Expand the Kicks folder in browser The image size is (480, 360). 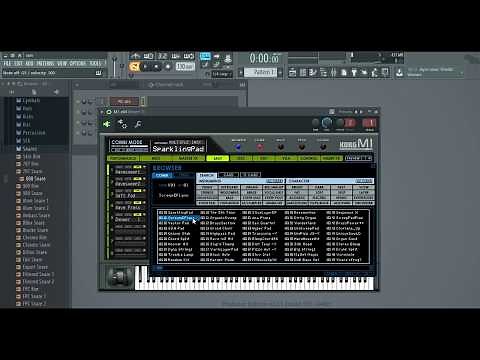(25, 116)
